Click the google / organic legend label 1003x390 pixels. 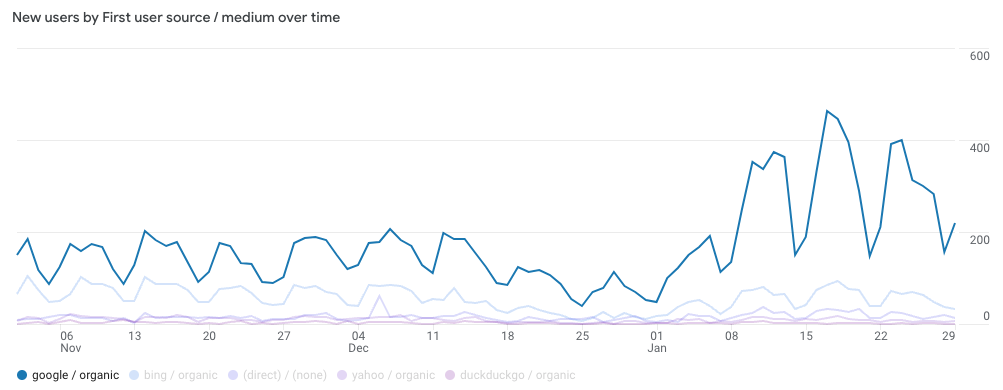pos(75,375)
